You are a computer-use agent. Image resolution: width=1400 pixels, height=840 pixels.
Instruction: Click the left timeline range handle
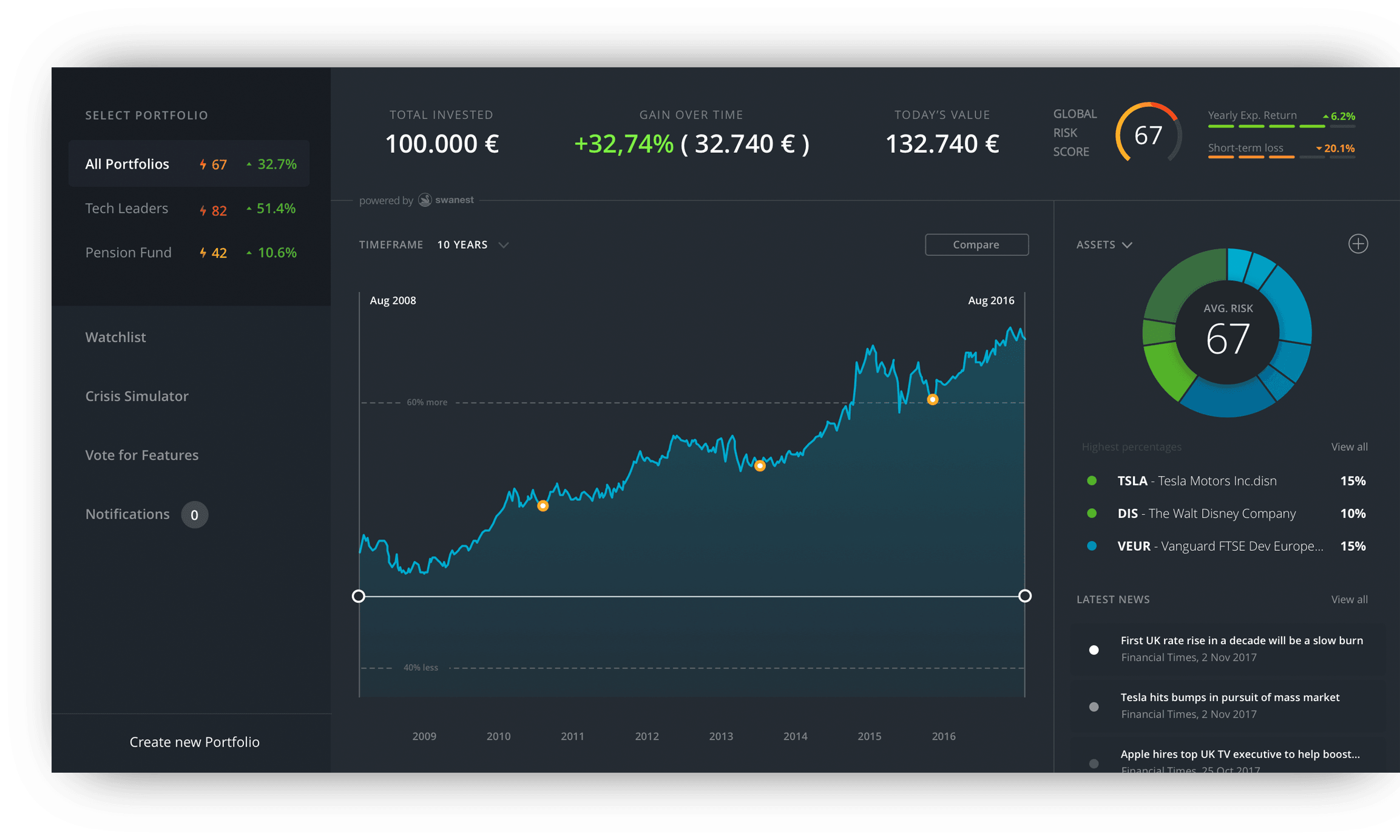(359, 596)
